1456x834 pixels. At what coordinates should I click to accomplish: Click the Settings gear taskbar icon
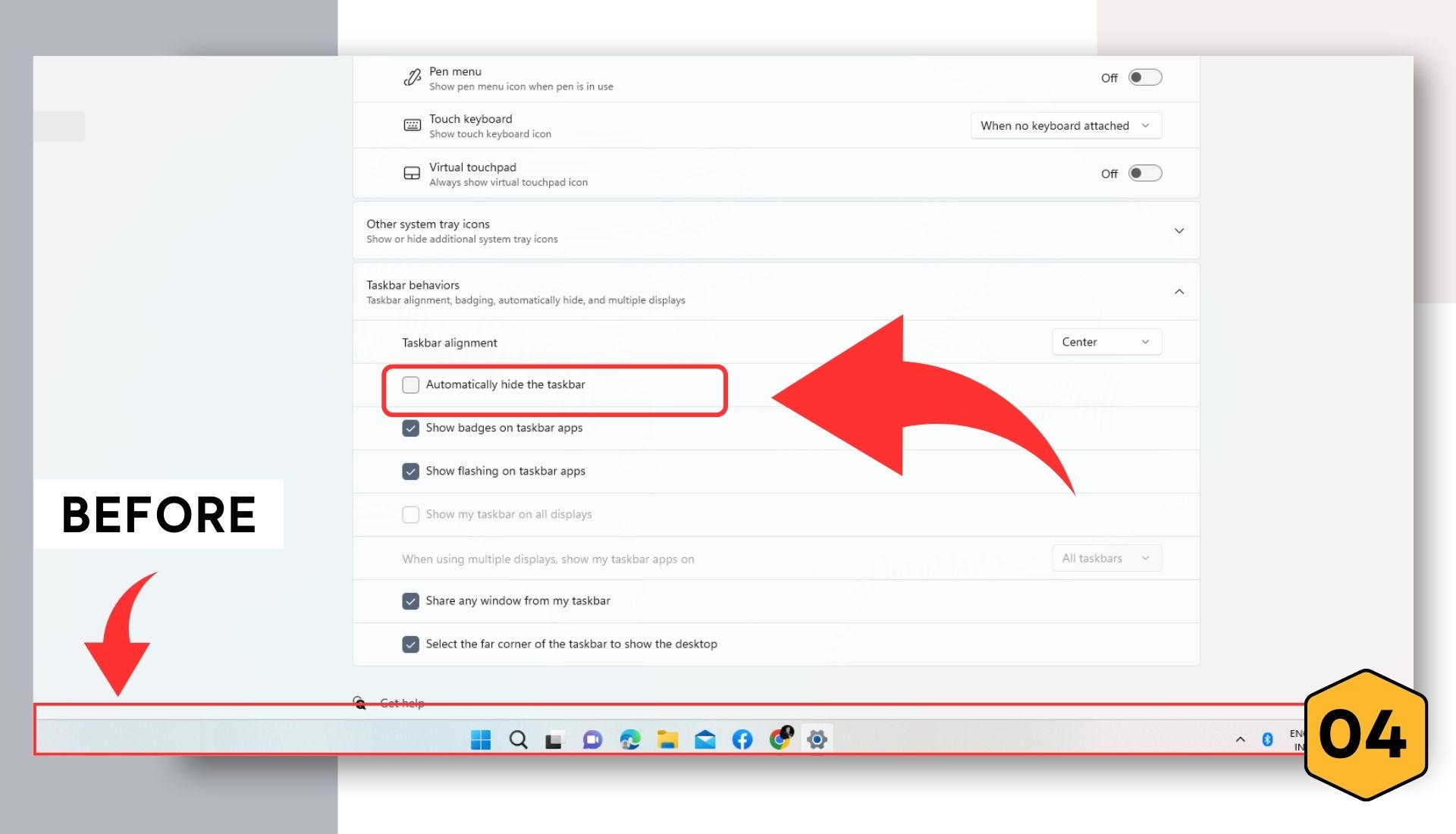point(817,739)
